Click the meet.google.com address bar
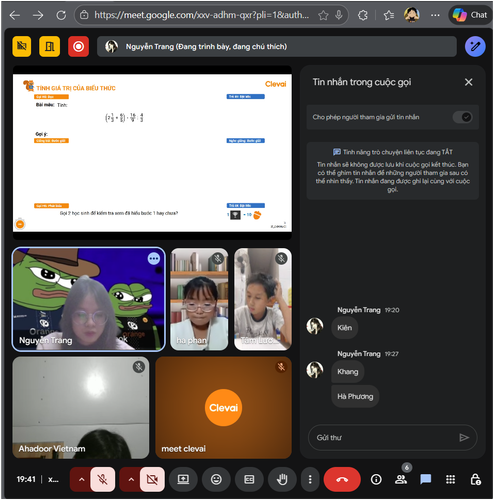Screen dimensions: 494x500 click(x=201, y=15)
